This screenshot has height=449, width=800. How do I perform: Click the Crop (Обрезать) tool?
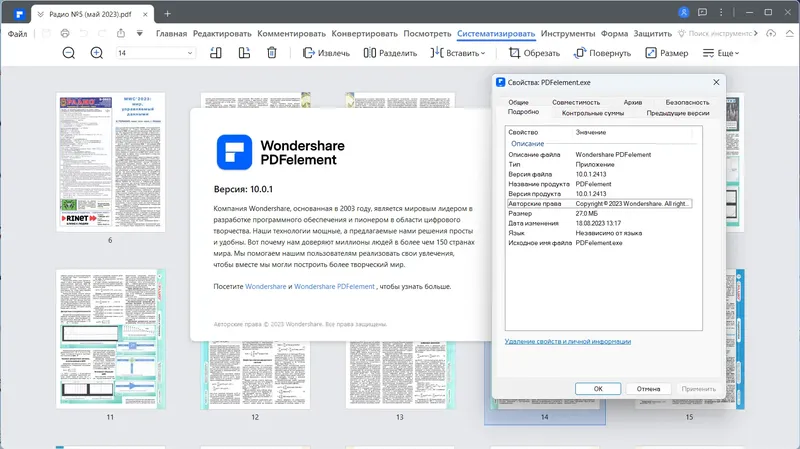[x=534, y=53]
